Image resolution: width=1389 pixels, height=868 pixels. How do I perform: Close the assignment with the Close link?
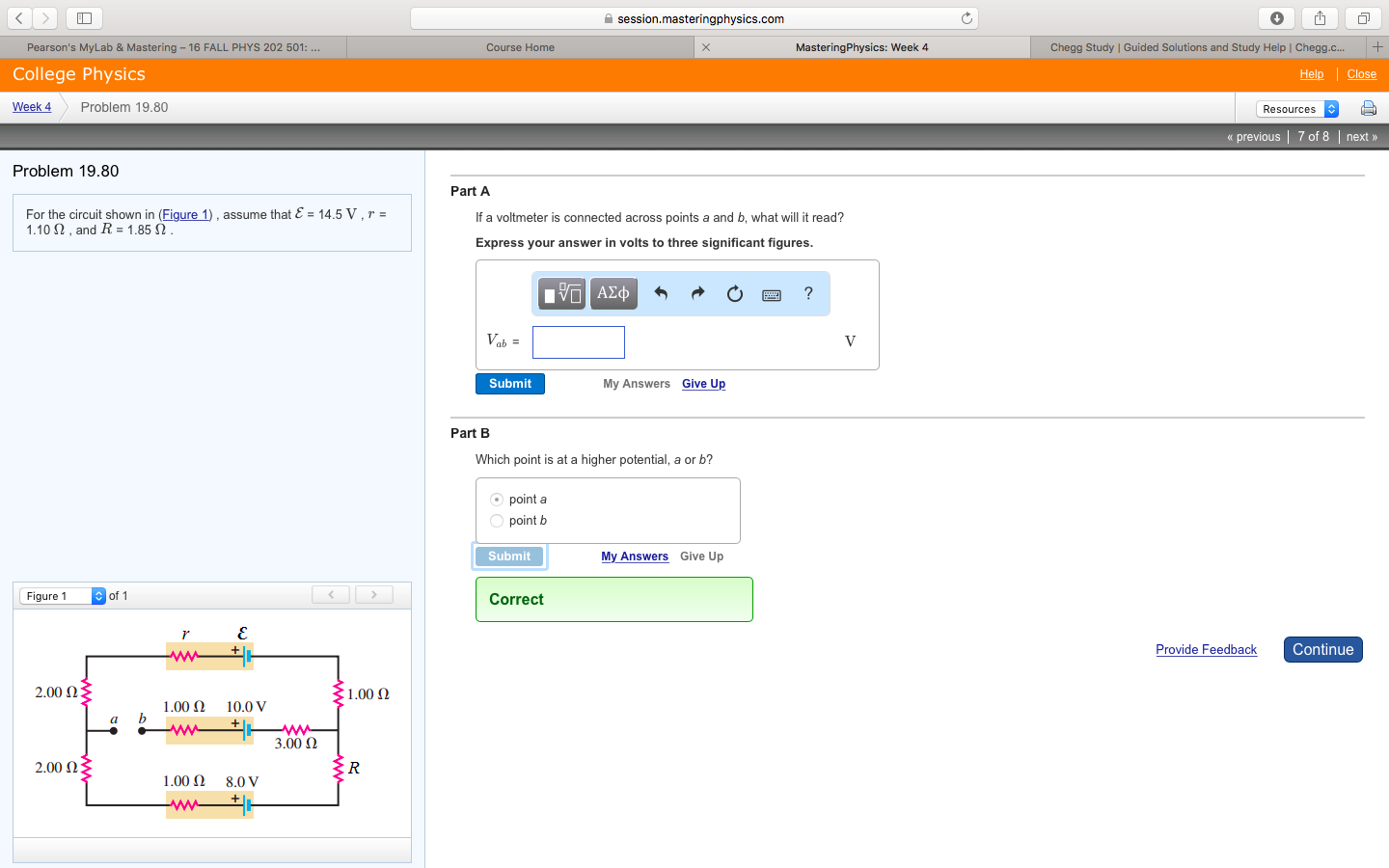tap(1361, 74)
